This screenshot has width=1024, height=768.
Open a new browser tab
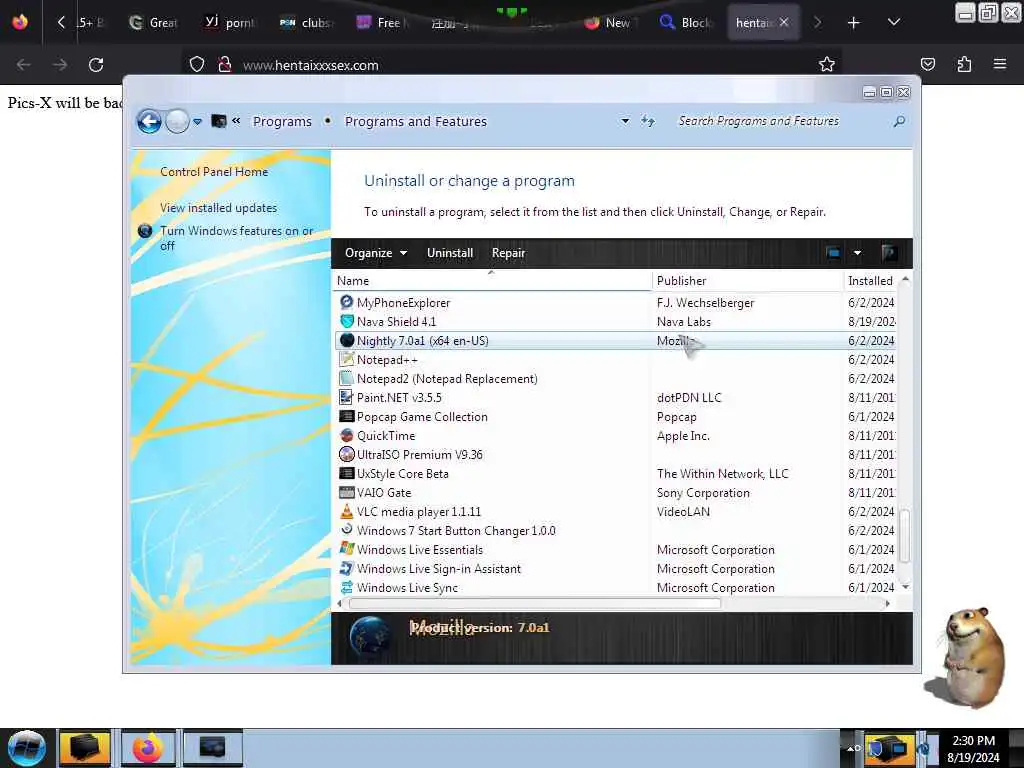tap(854, 23)
